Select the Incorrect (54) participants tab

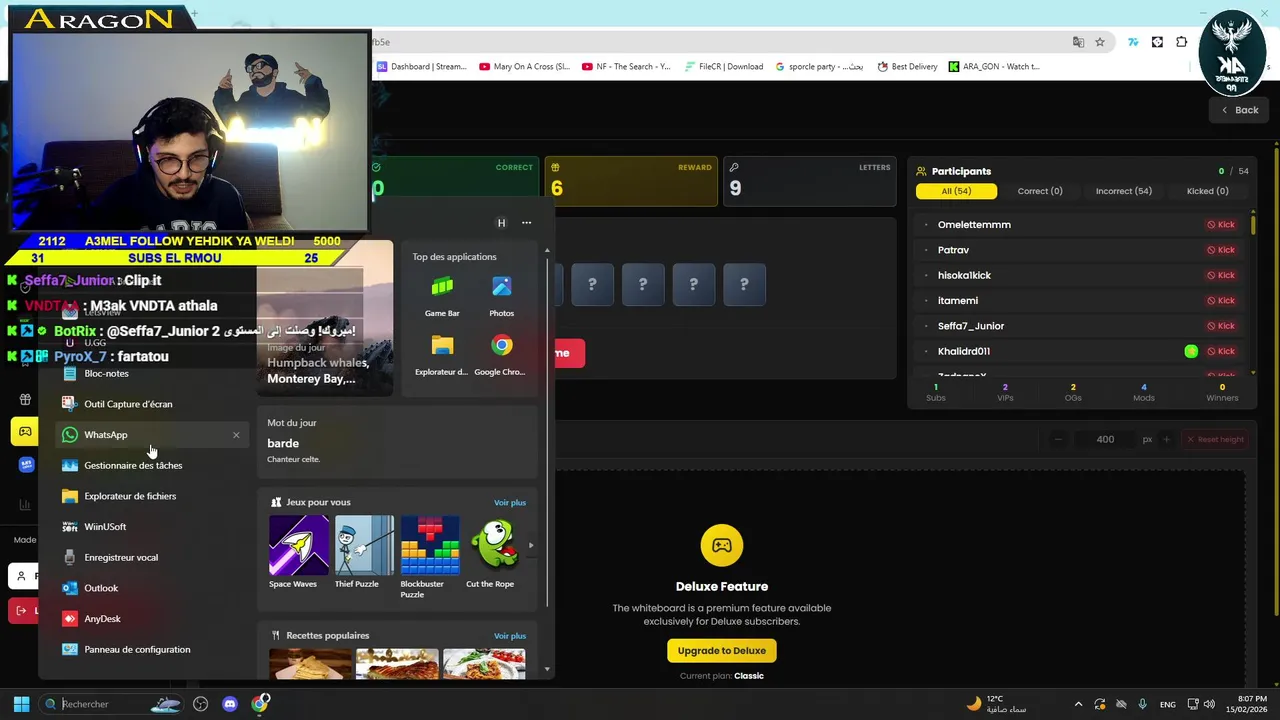pos(1123,191)
